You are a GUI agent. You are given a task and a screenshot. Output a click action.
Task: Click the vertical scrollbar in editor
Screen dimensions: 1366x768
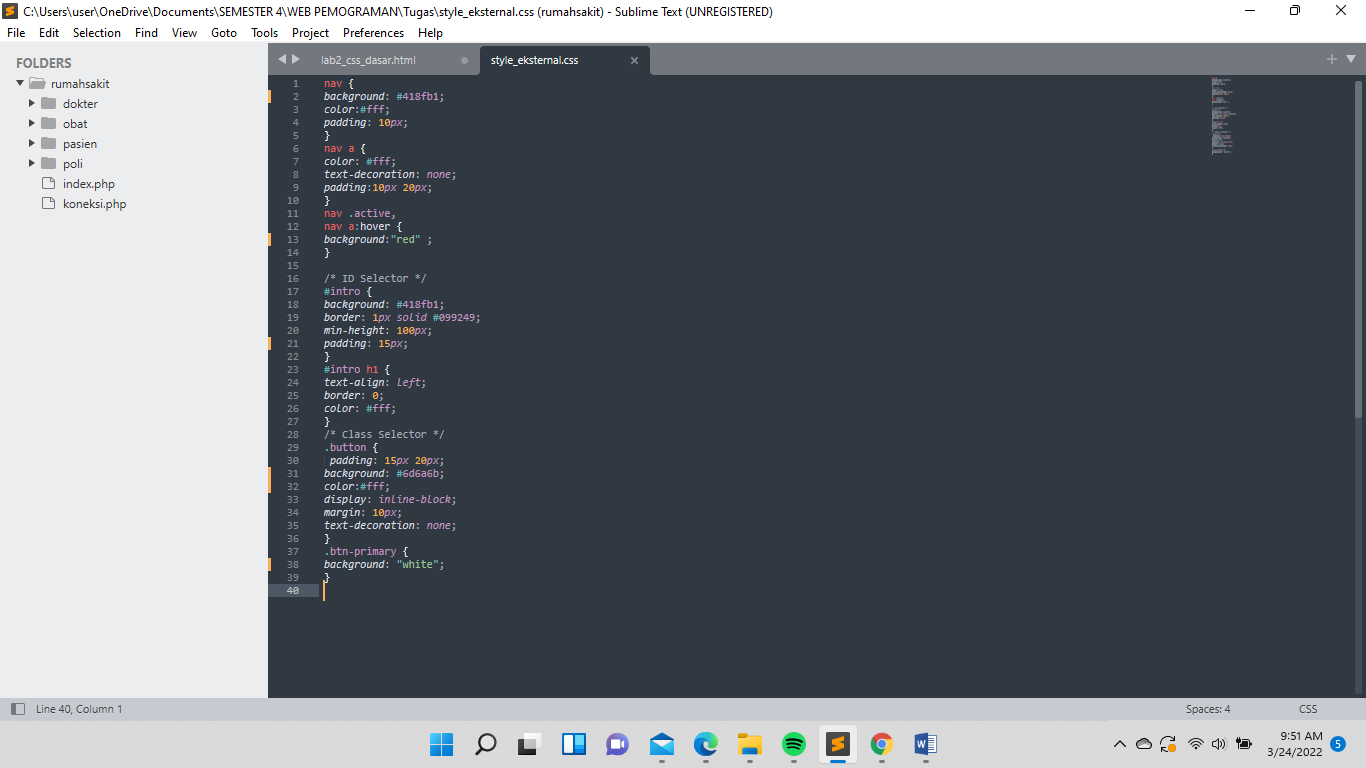pyautogui.click(x=1359, y=250)
